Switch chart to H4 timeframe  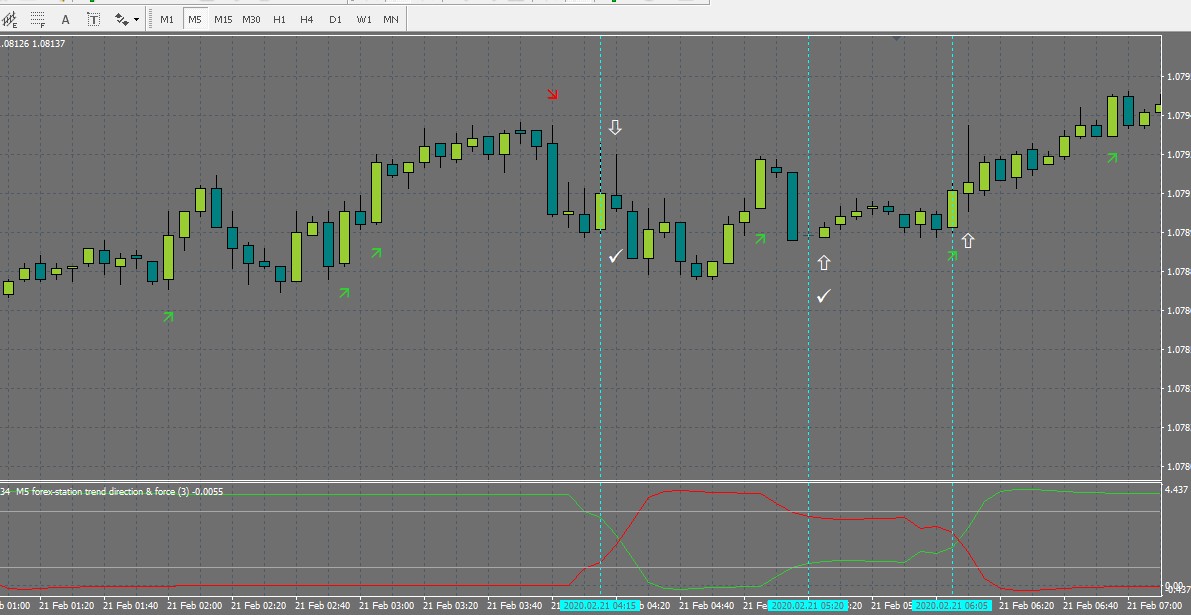pyautogui.click(x=307, y=19)
